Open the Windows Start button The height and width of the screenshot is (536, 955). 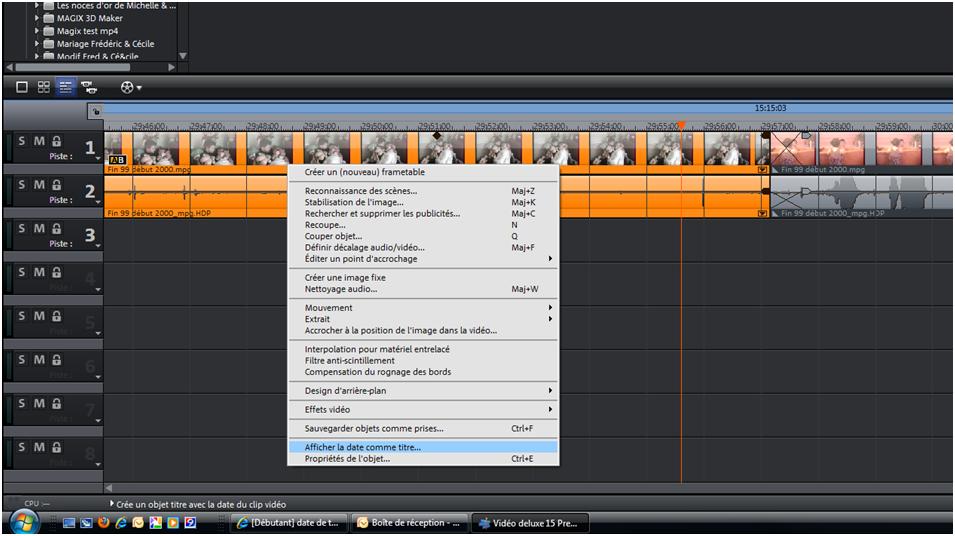pos(24,521)
